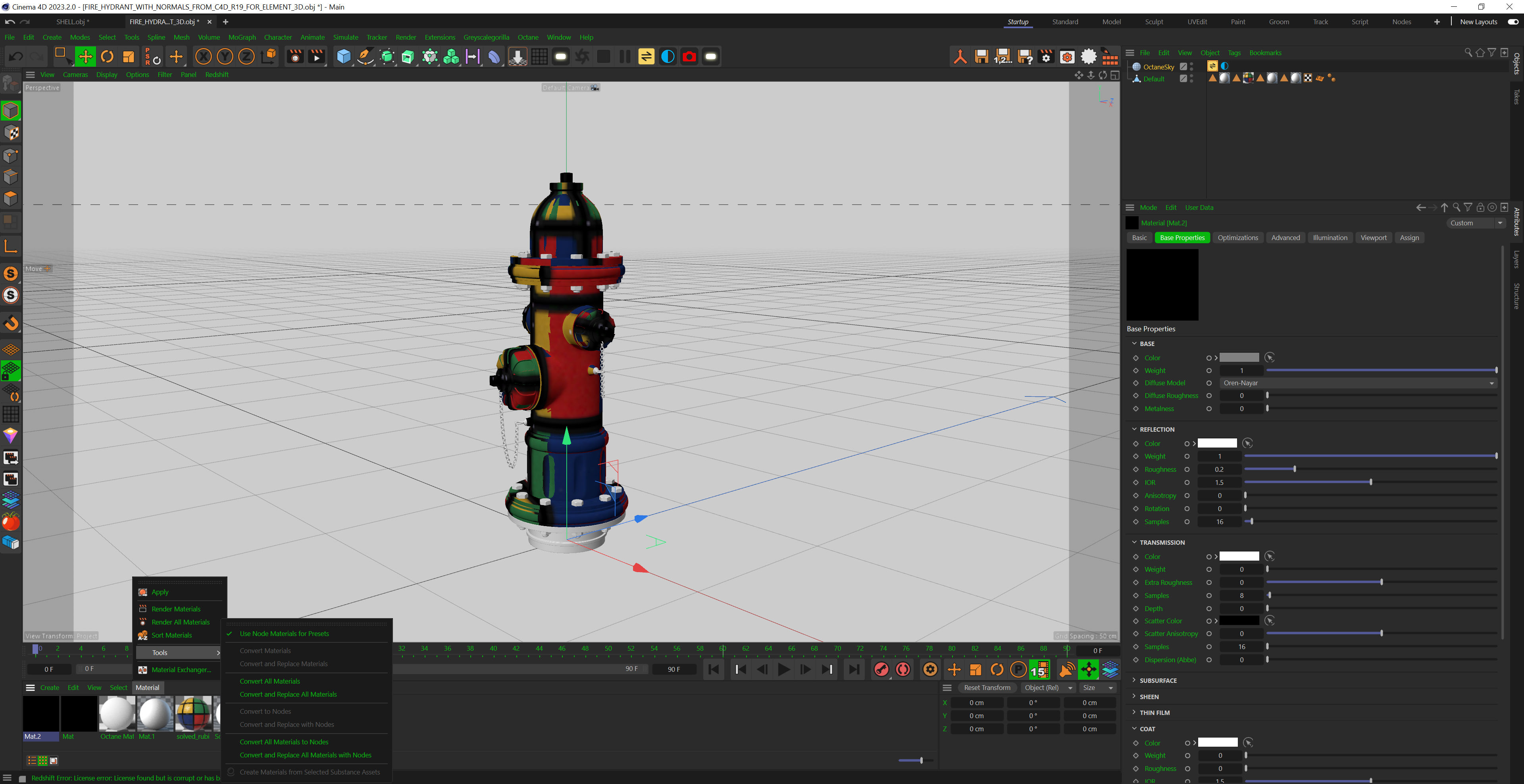Choose Convert All Materials menu entry
This screenshot has width=1524, height=784.
pyautogui.click(x=270, y=681)
